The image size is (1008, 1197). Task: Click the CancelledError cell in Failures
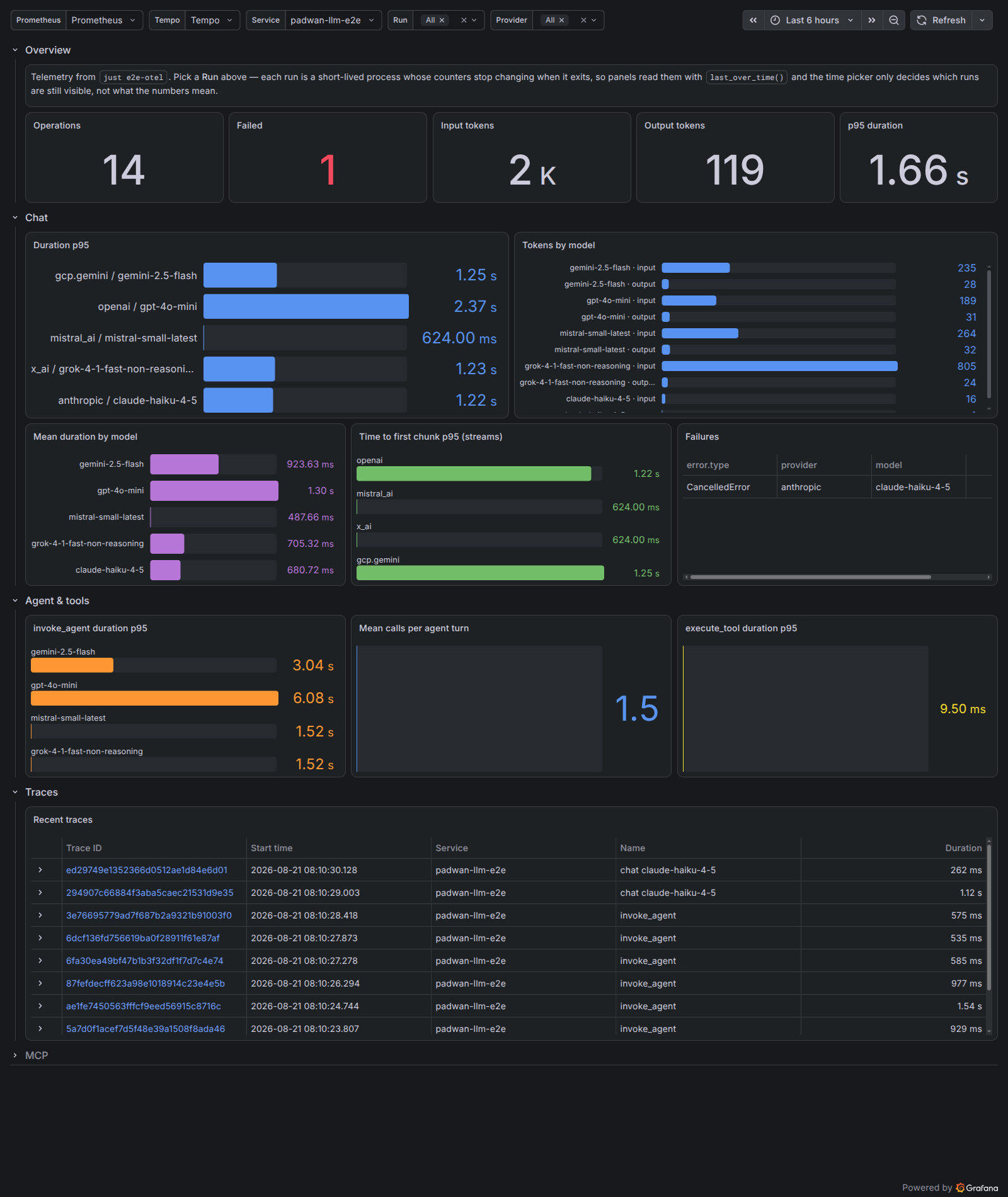point(718,487)
